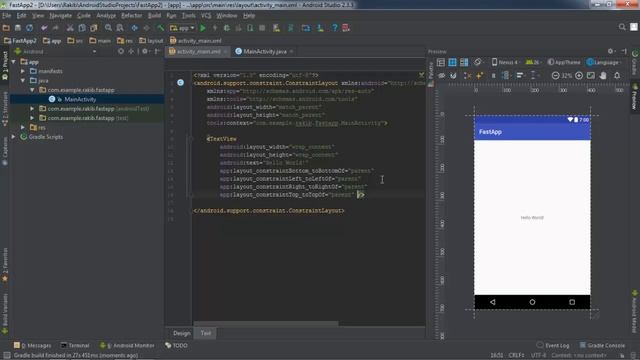Click the Find magnifier icon in toolbar

click(x=108, y=28)
